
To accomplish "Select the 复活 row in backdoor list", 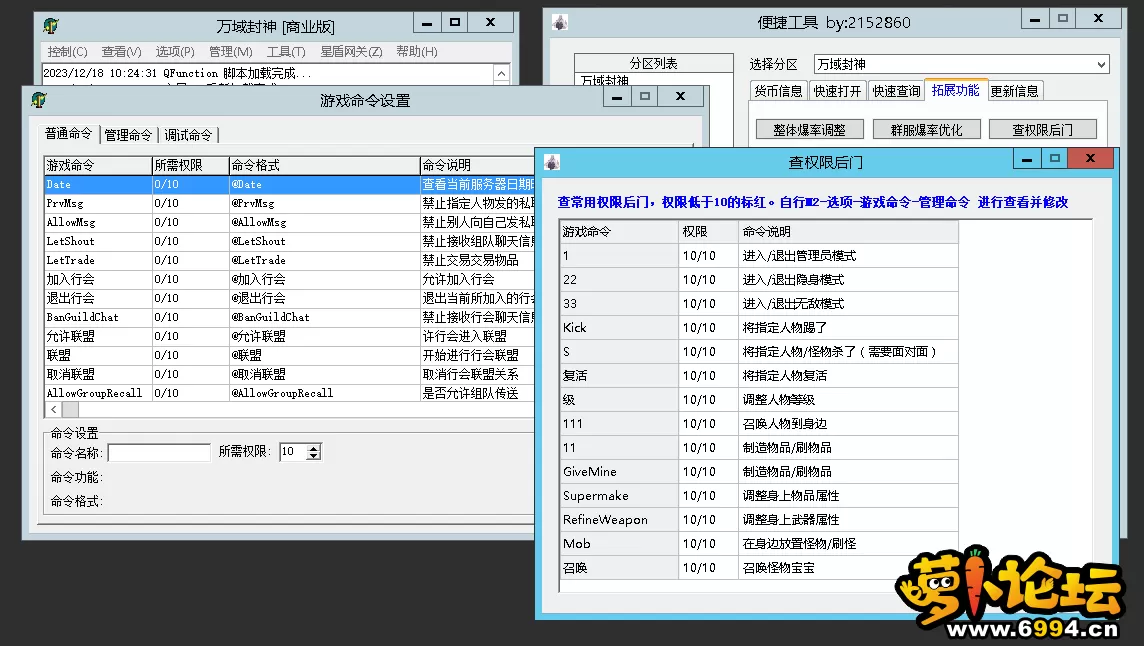I will pyautogui.click(x=759, y=376).
